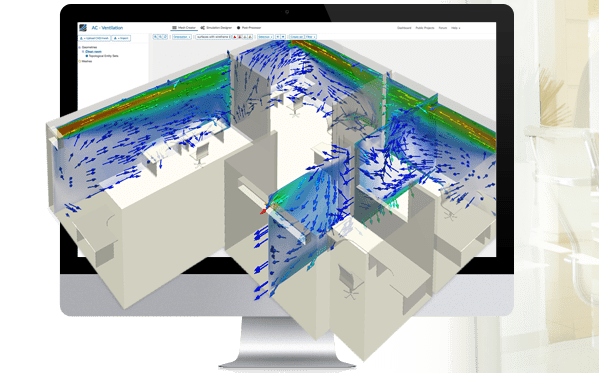This screenshot has height=373, width=599.
Task: Go to Public Projects
Action: (x=425, y=28)
